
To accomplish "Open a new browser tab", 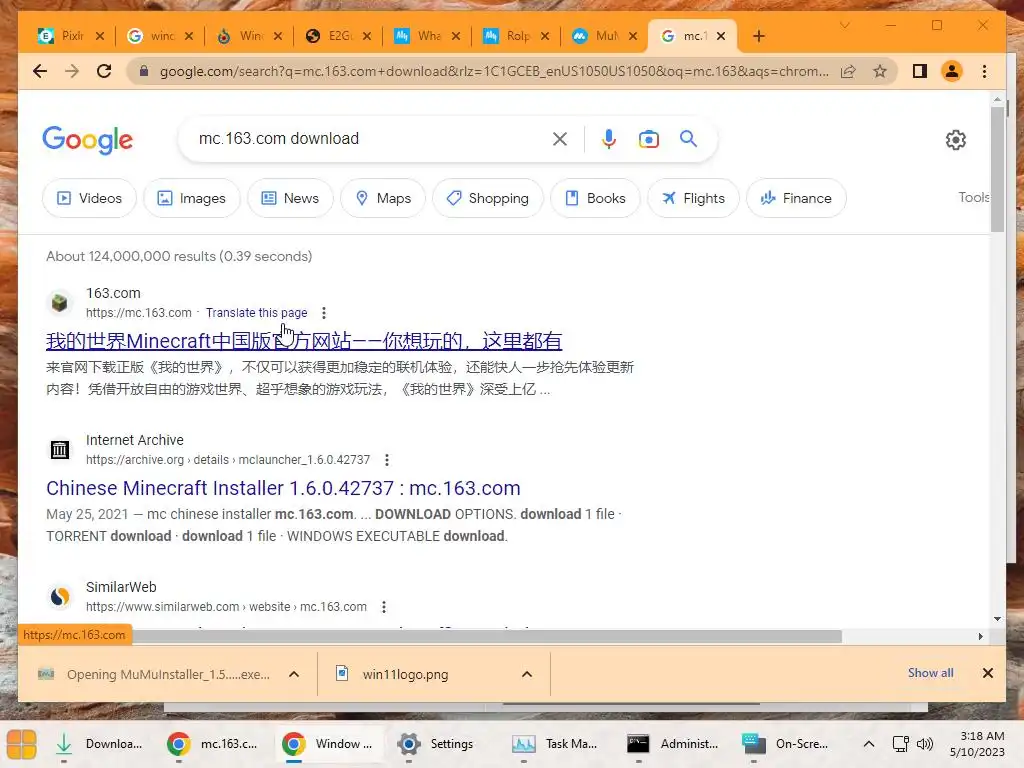I will (x=758, y=37).
